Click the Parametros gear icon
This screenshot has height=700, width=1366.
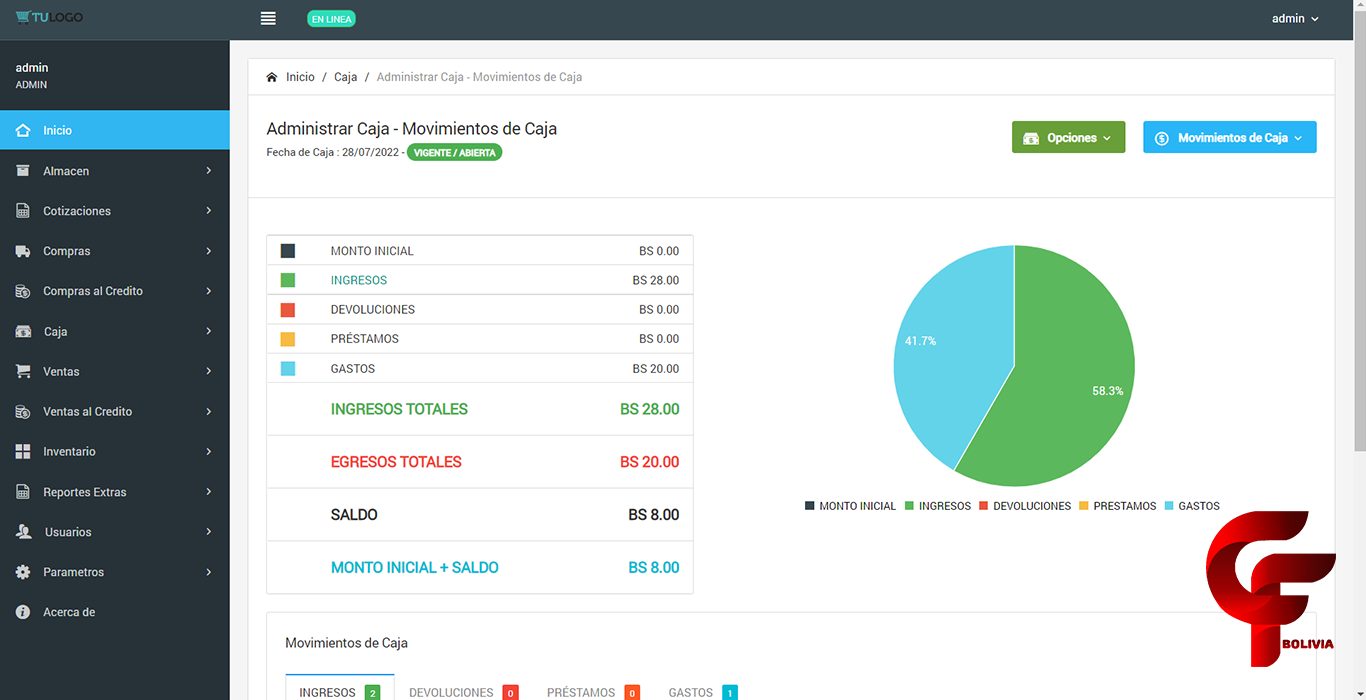click(x=23, y=572)
